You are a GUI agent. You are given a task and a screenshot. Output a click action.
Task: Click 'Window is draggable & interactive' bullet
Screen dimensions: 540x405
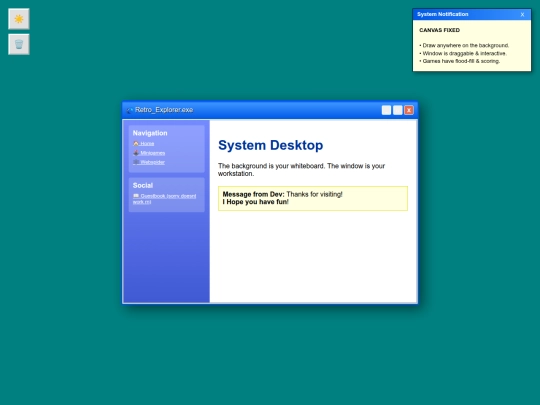(x=463, y=53)
